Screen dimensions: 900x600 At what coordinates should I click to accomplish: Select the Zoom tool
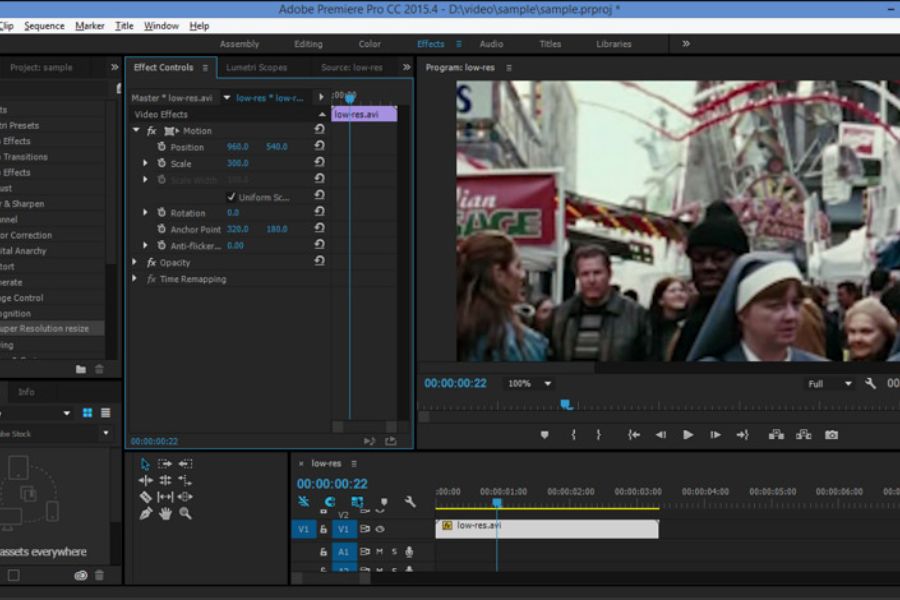click(x=186, y=513)
